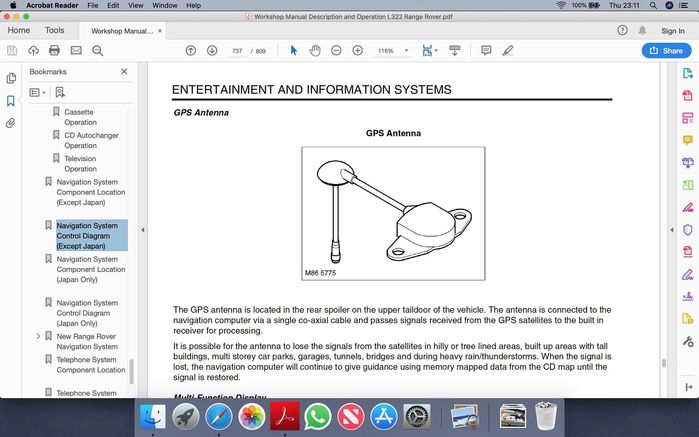Click the Save file icon
The width and height of the screenshot is (699, 437).
tap(12, 50)
